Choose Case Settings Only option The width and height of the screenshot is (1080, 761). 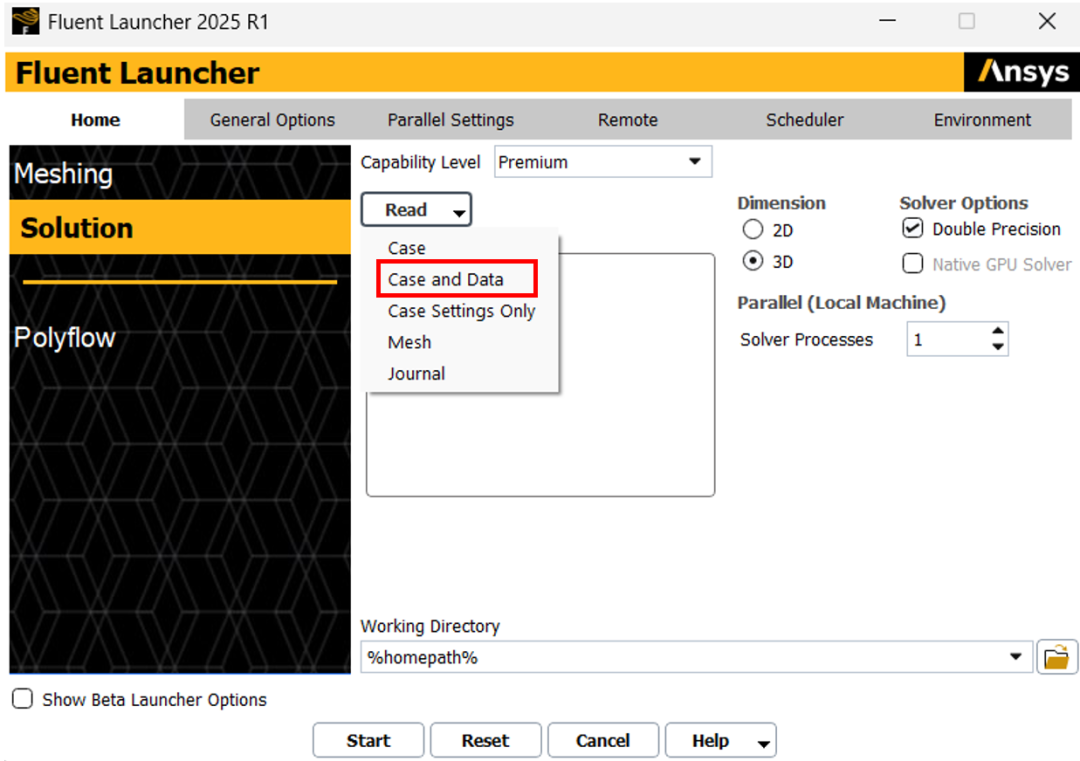point(461,311)
